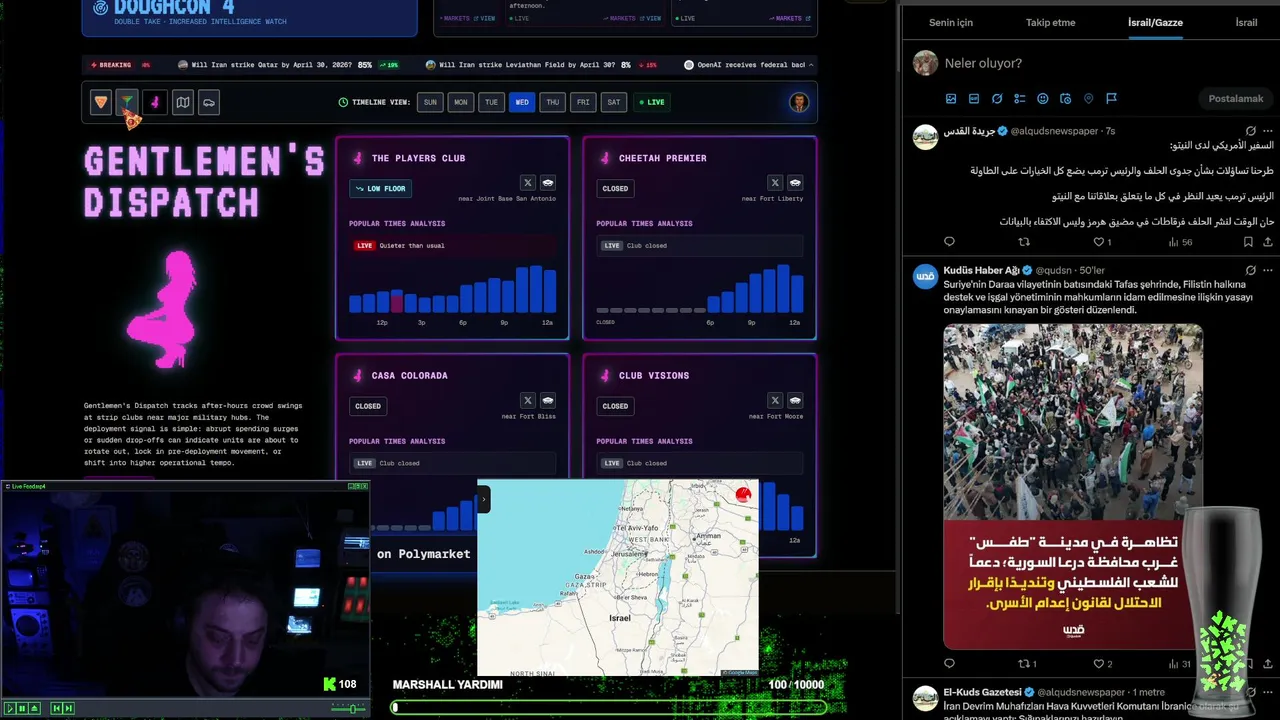This screenshot has height=720, width=1280.
Task: Switch timeline view to LIVE
Action: click(651, 102)
